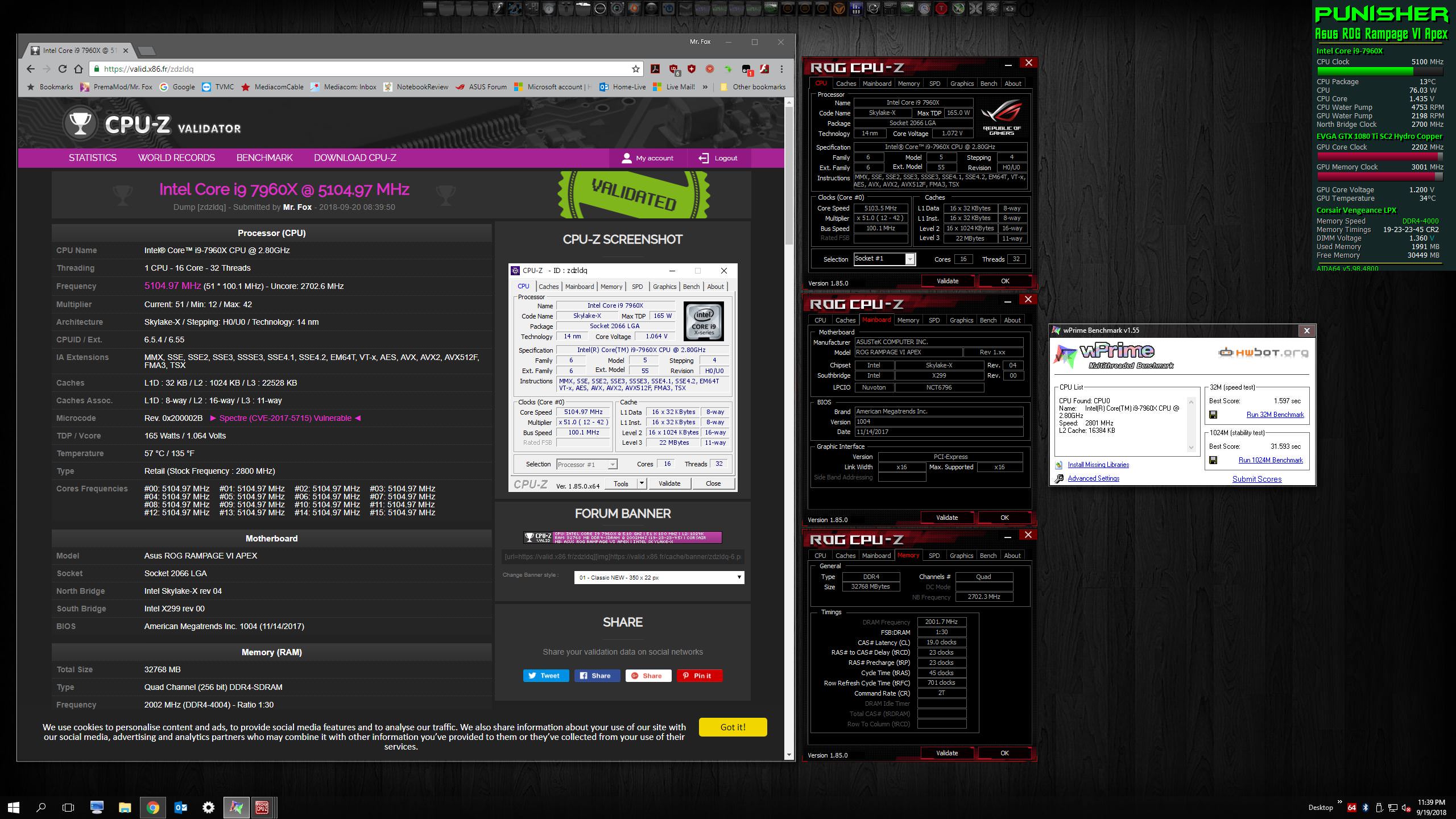Click the Run 32M Benchmark link
Screen dimensions: 1456x819
click(1275, 415)
